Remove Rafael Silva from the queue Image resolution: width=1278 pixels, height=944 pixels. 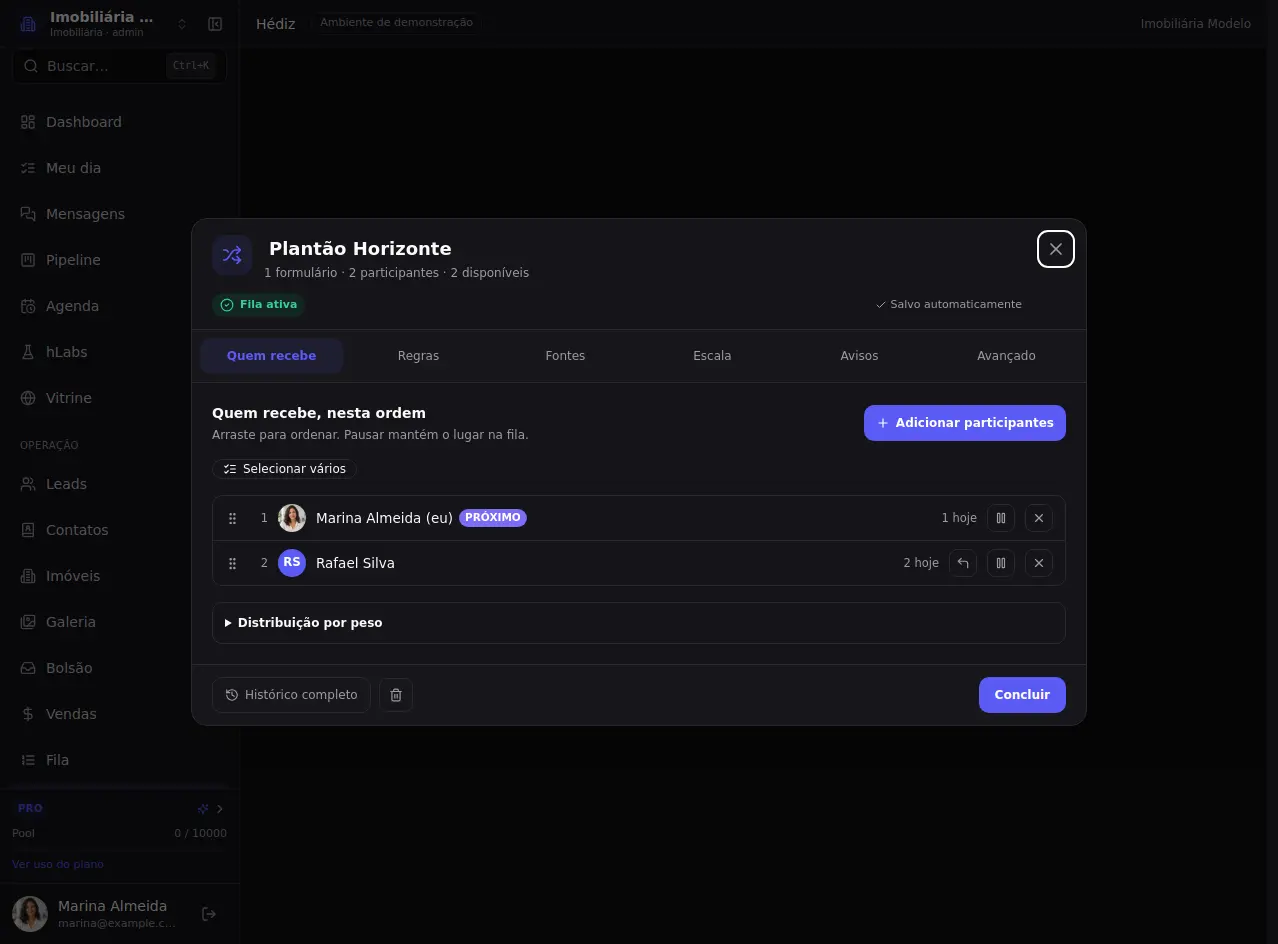[1039, 563]
